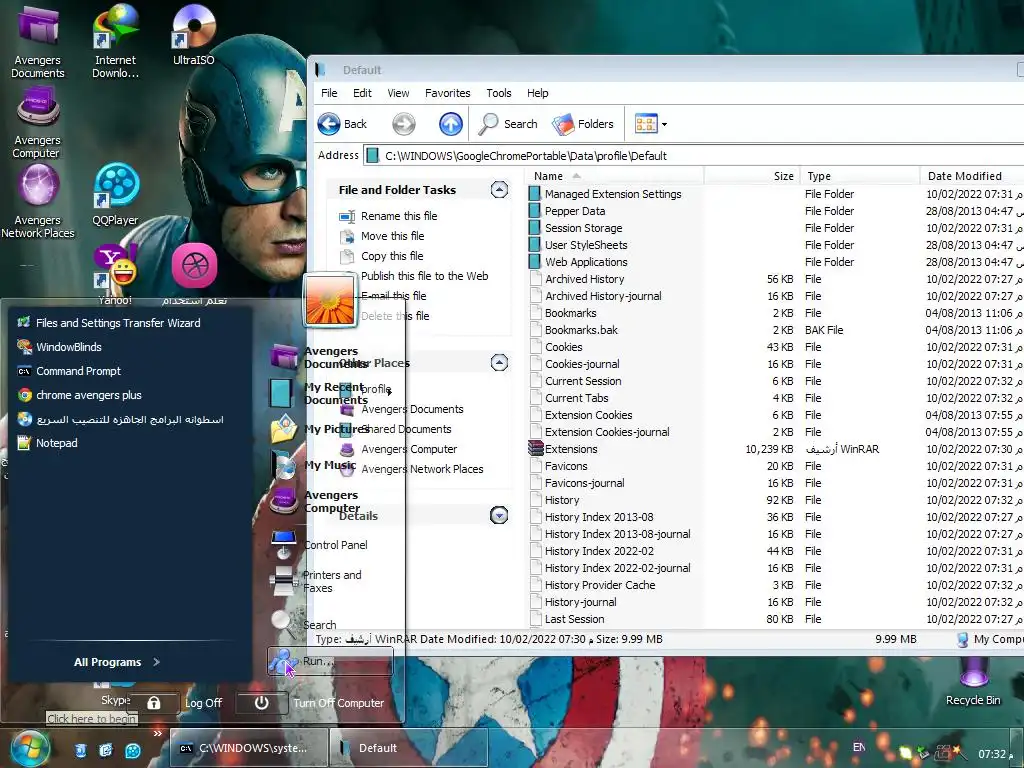
Task: Expand All Programs in Start menu
Action: point(116,662)
